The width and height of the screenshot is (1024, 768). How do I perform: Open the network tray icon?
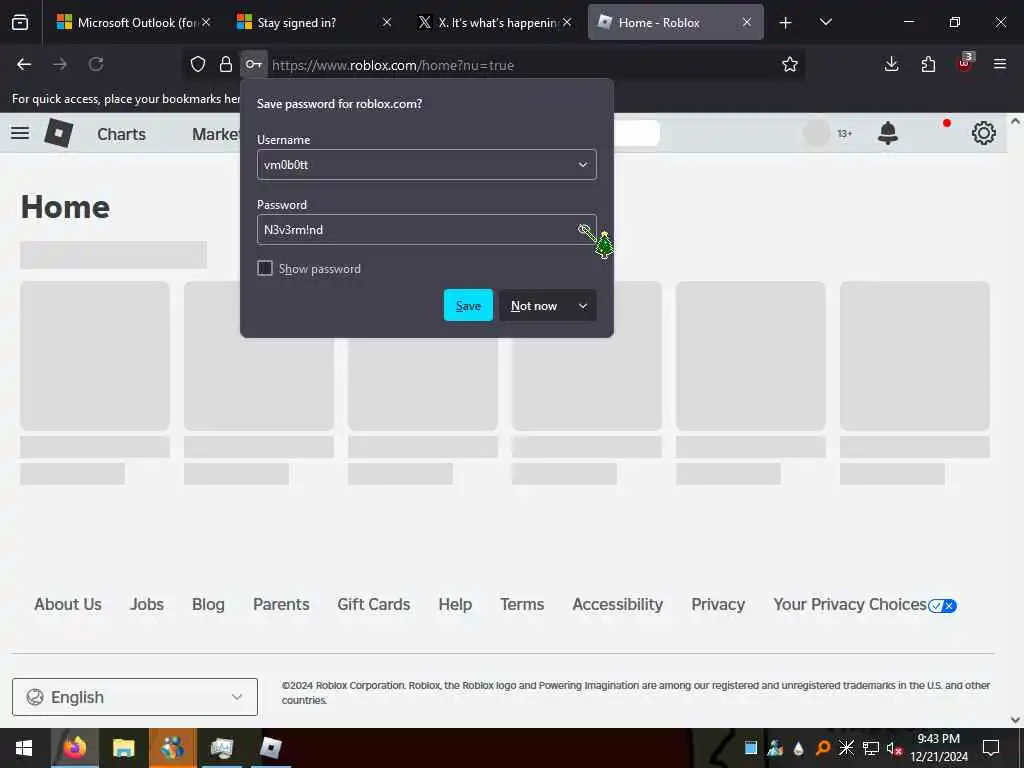(x=871, y=748)
